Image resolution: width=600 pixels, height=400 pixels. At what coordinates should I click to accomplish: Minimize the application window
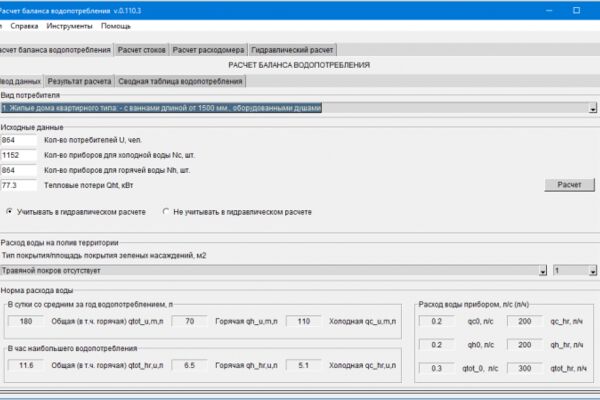pos(549,10)
